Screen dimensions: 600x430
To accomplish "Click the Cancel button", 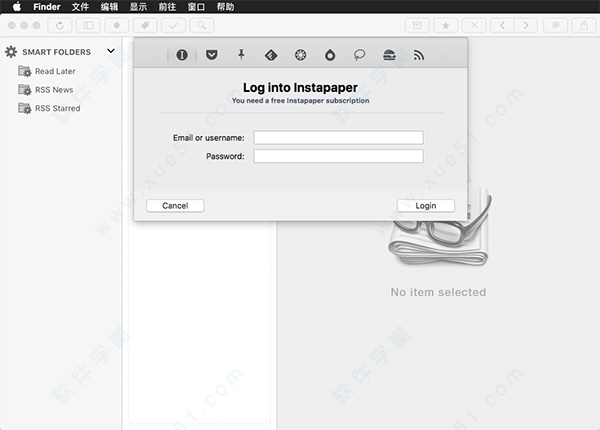I will (175, 206).
